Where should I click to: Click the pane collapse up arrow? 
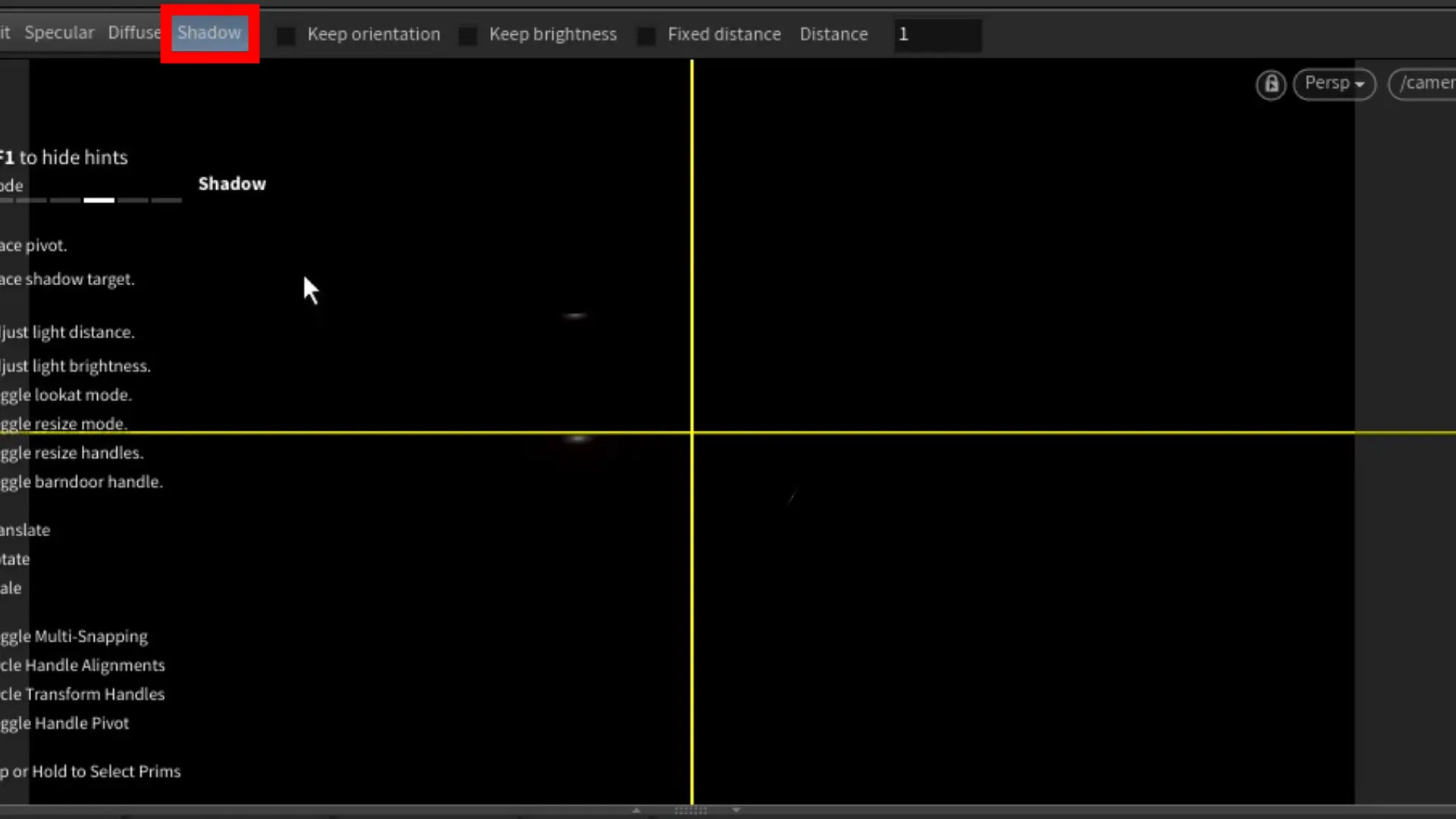click(x=636, y=810)
